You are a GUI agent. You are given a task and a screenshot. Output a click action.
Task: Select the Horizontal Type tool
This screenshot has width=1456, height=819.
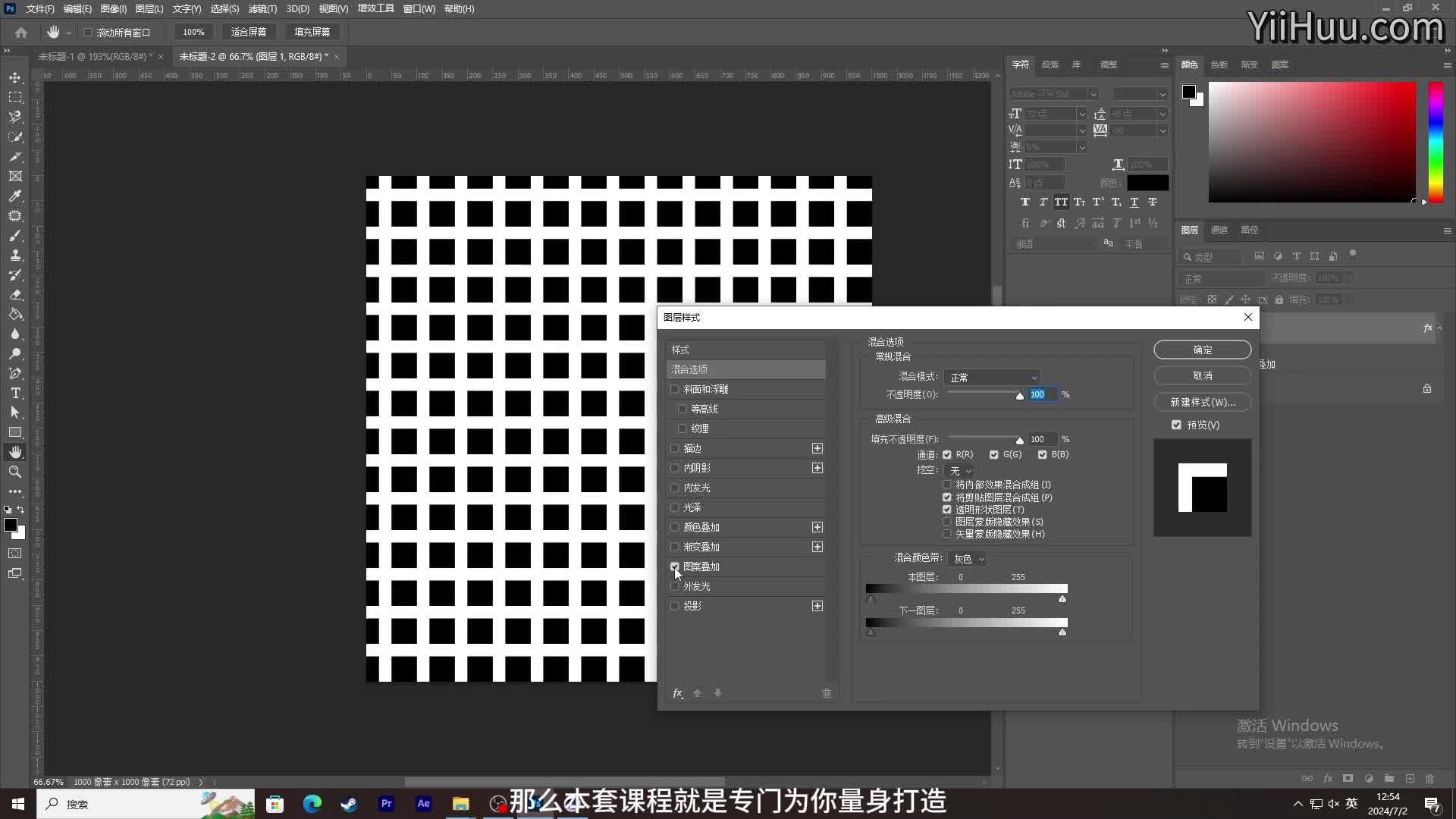pos(15,393)
